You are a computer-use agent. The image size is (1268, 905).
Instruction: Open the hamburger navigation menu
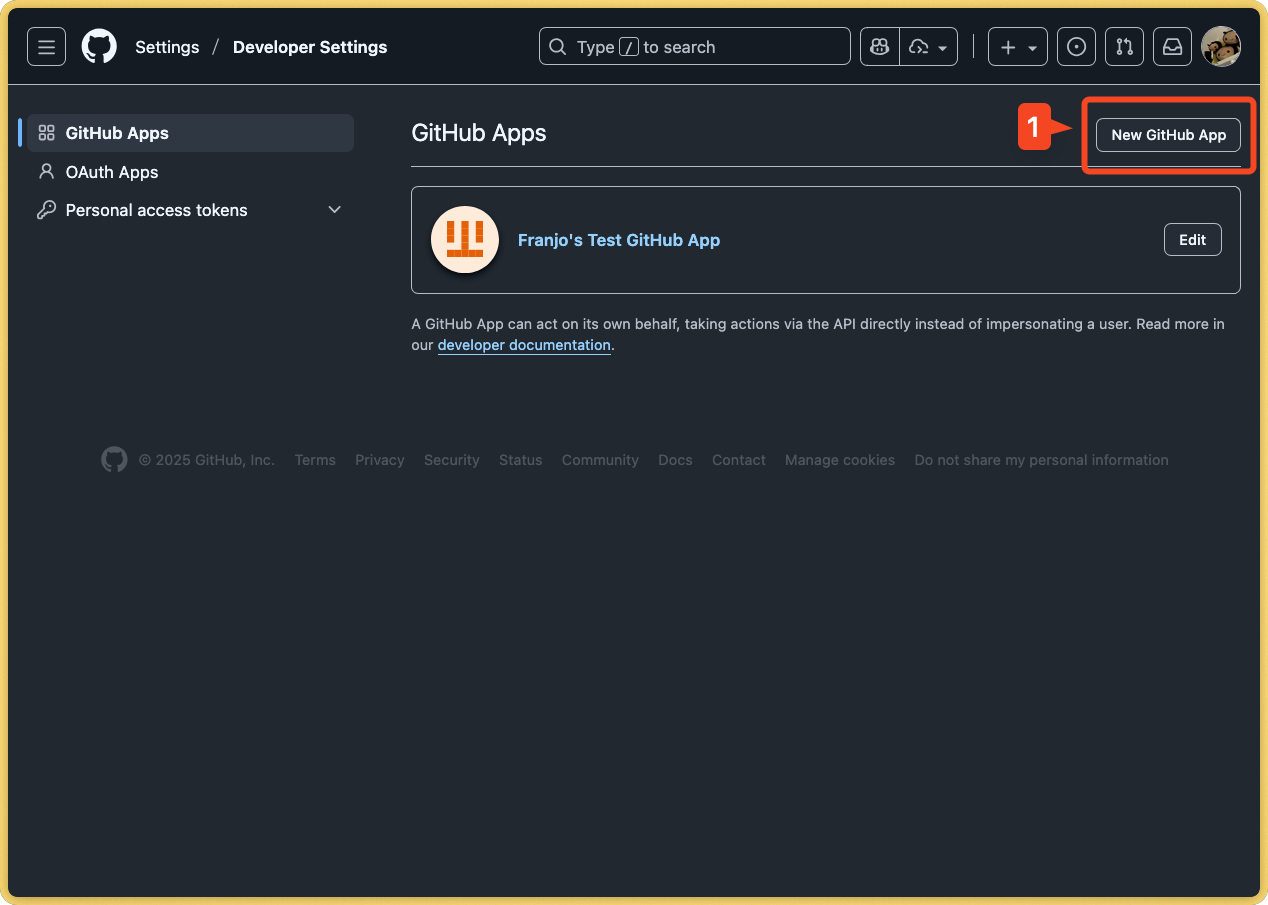pos(46,46)
